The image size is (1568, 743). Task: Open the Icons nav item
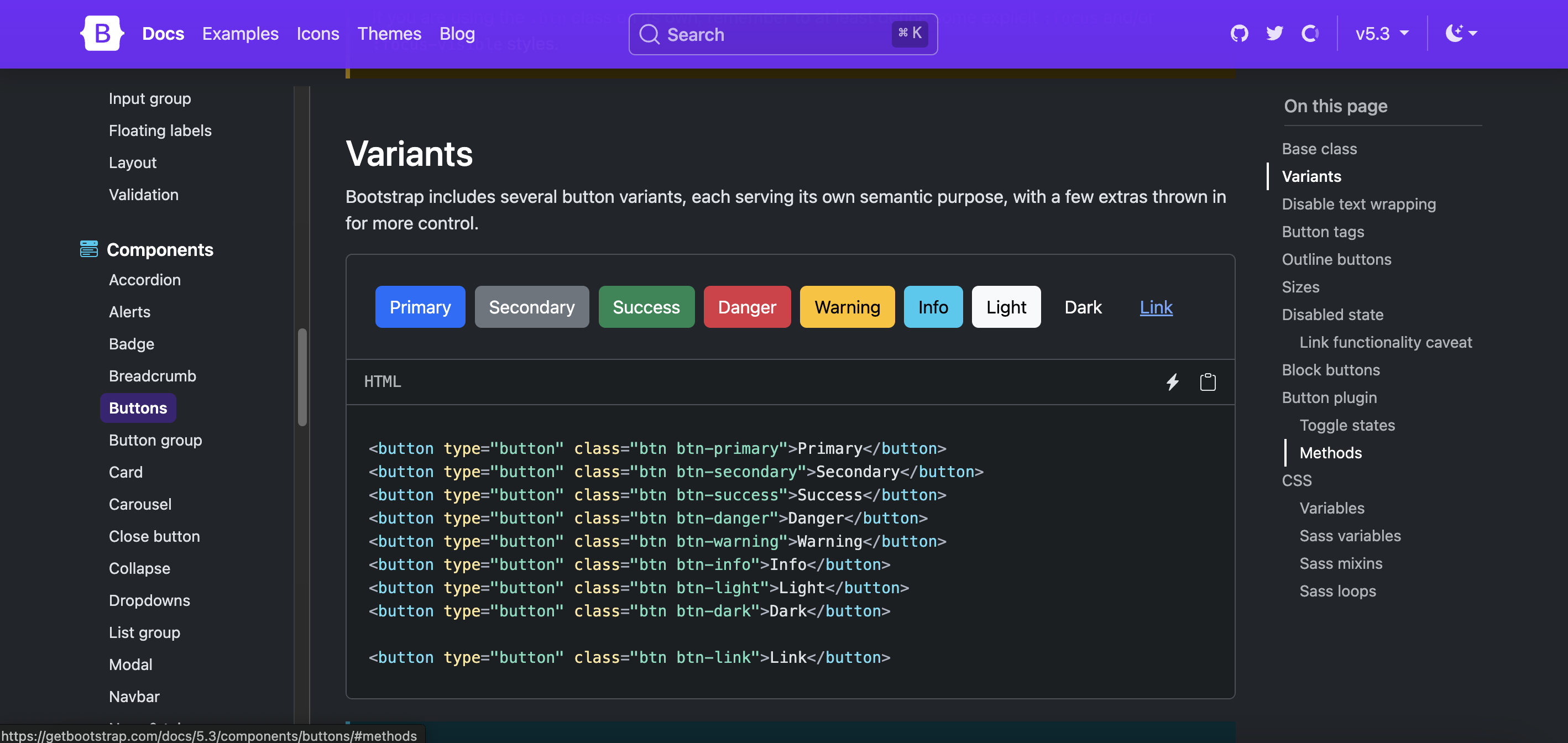point(318,34)
